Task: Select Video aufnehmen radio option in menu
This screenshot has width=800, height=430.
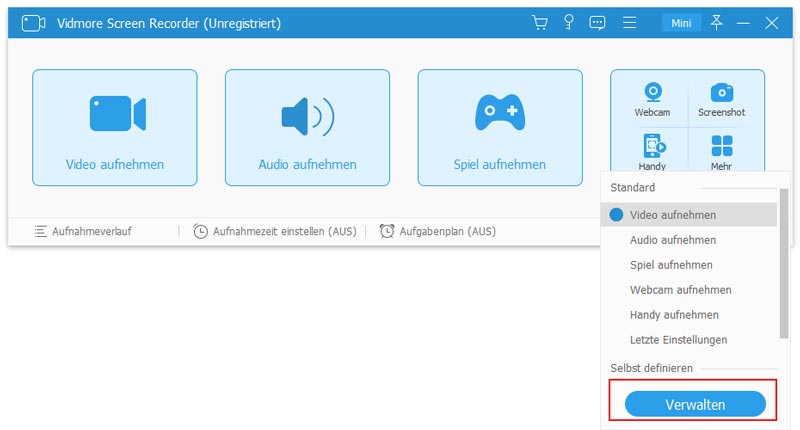Action: [x=689, y=215]
